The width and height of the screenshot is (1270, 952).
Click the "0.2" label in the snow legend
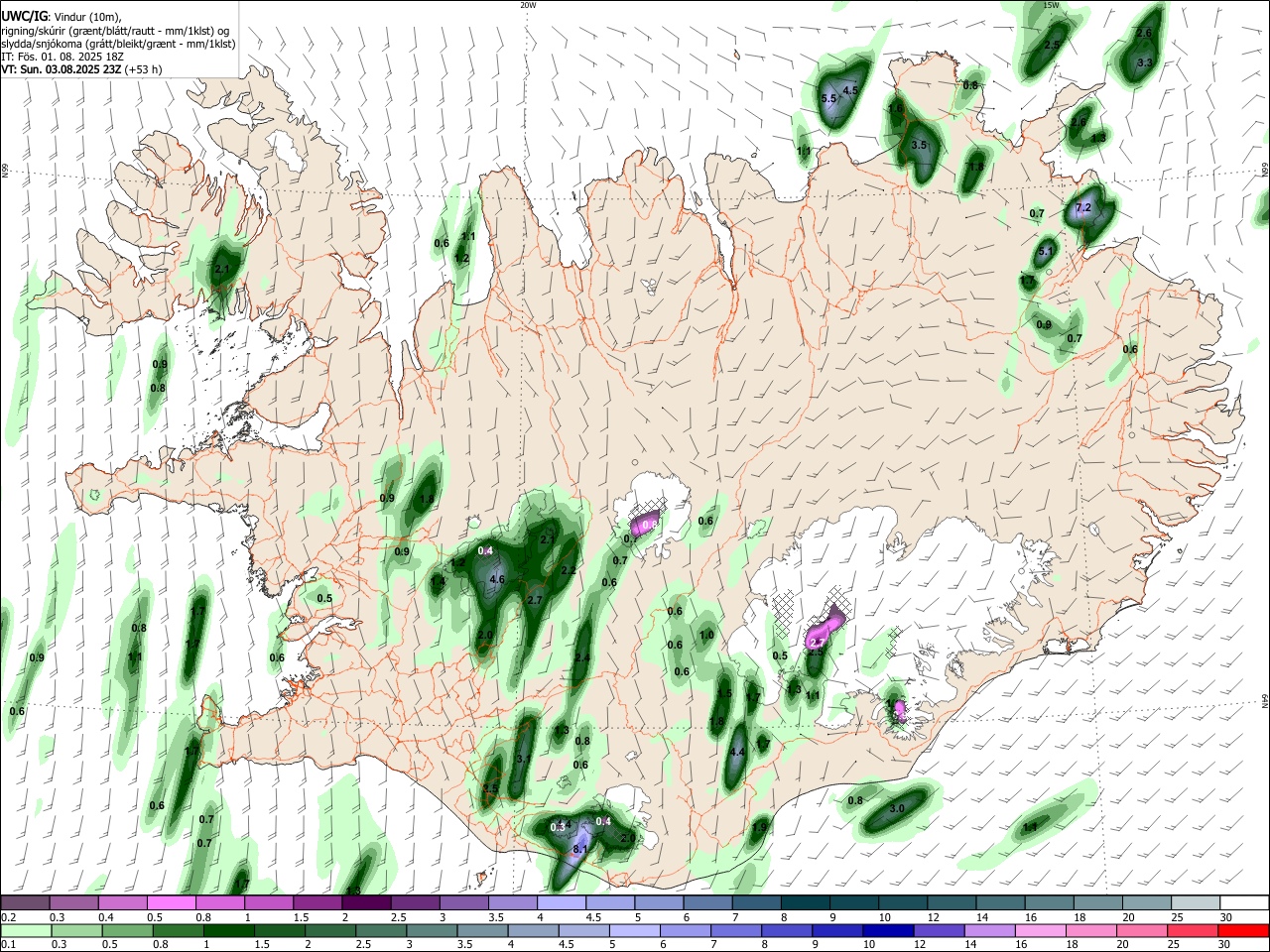(x=8, y=917)
